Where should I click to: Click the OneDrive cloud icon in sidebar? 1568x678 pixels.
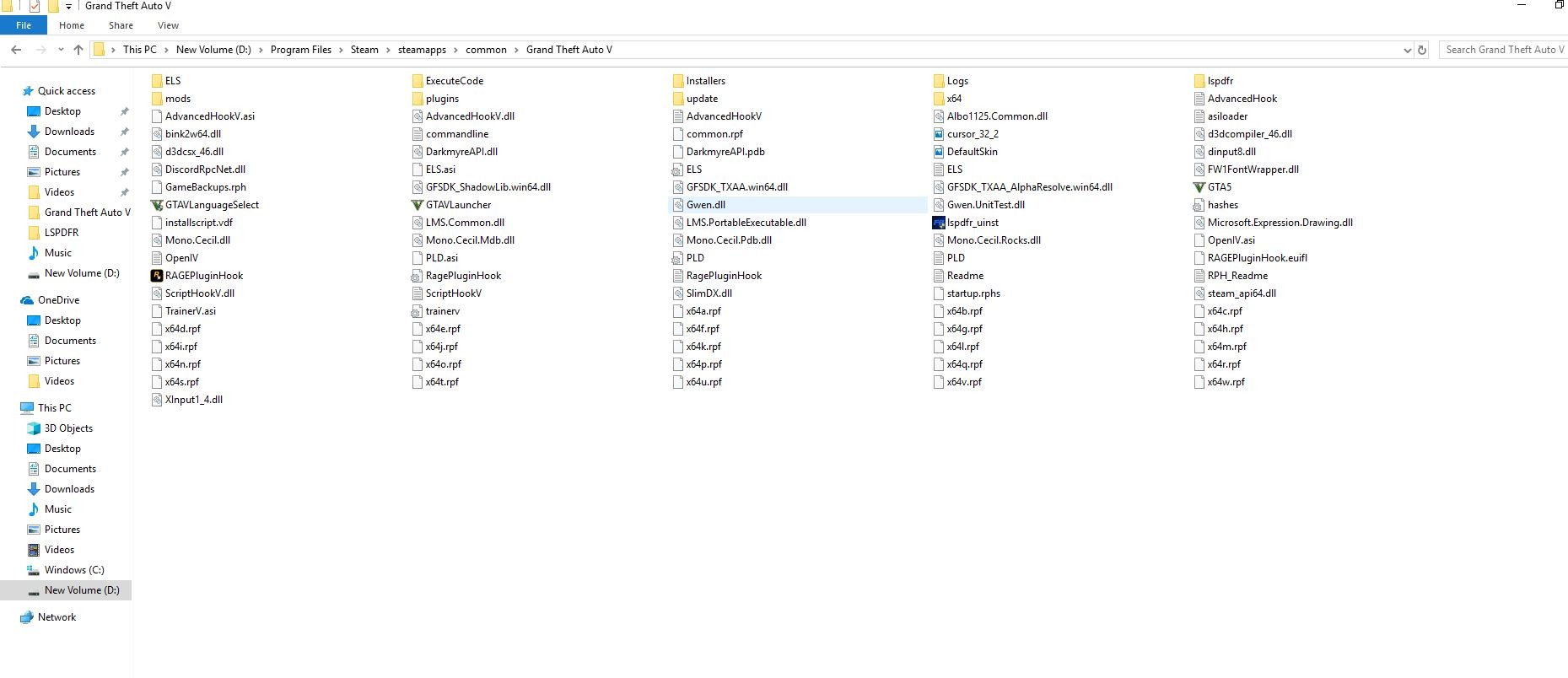tap(27, 300)
